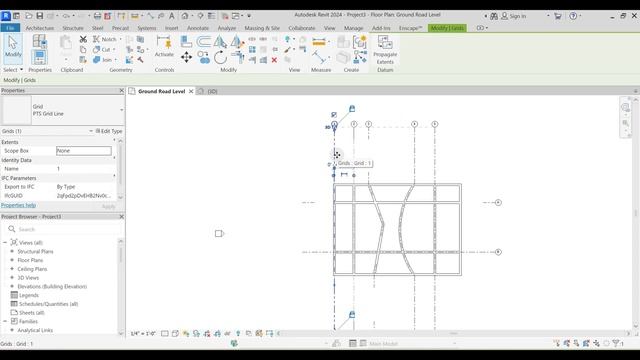Click the Join button in Geometry panel

coord(103,60)
